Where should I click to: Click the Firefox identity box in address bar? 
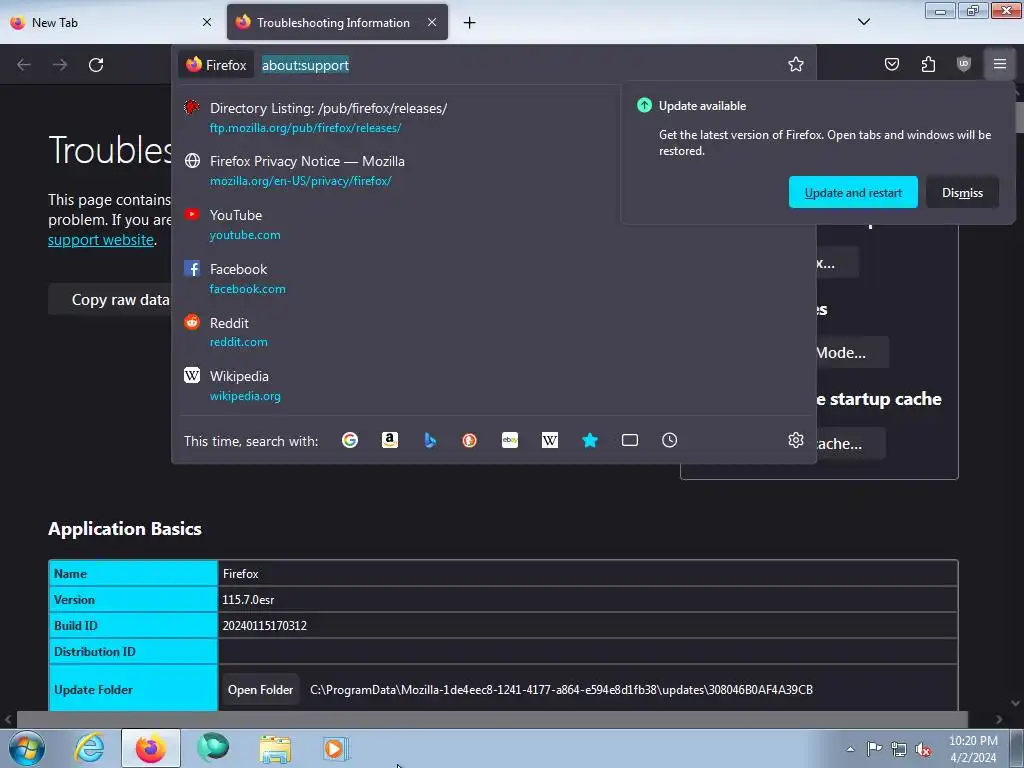pyautogui.click(x=216, y=65)
